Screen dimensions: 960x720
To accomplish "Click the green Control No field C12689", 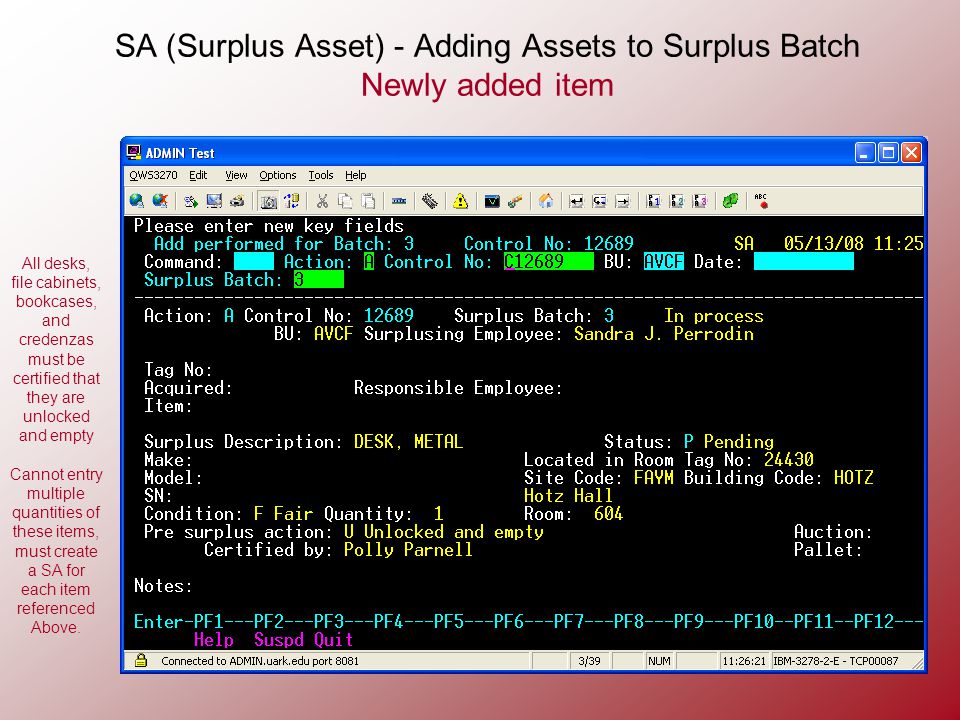I will click(x=549, y=261).
